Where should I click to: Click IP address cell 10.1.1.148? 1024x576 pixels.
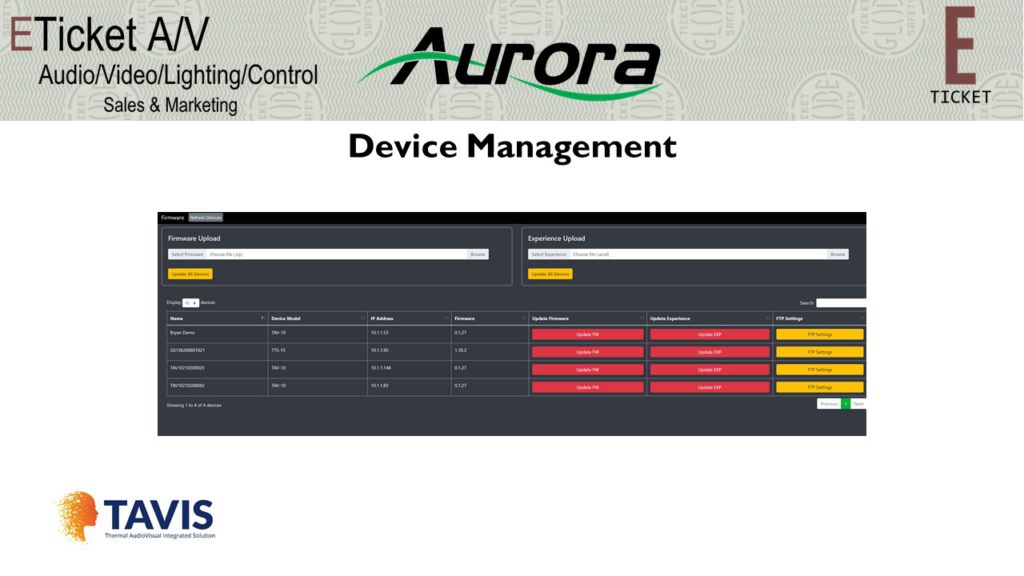409,369
